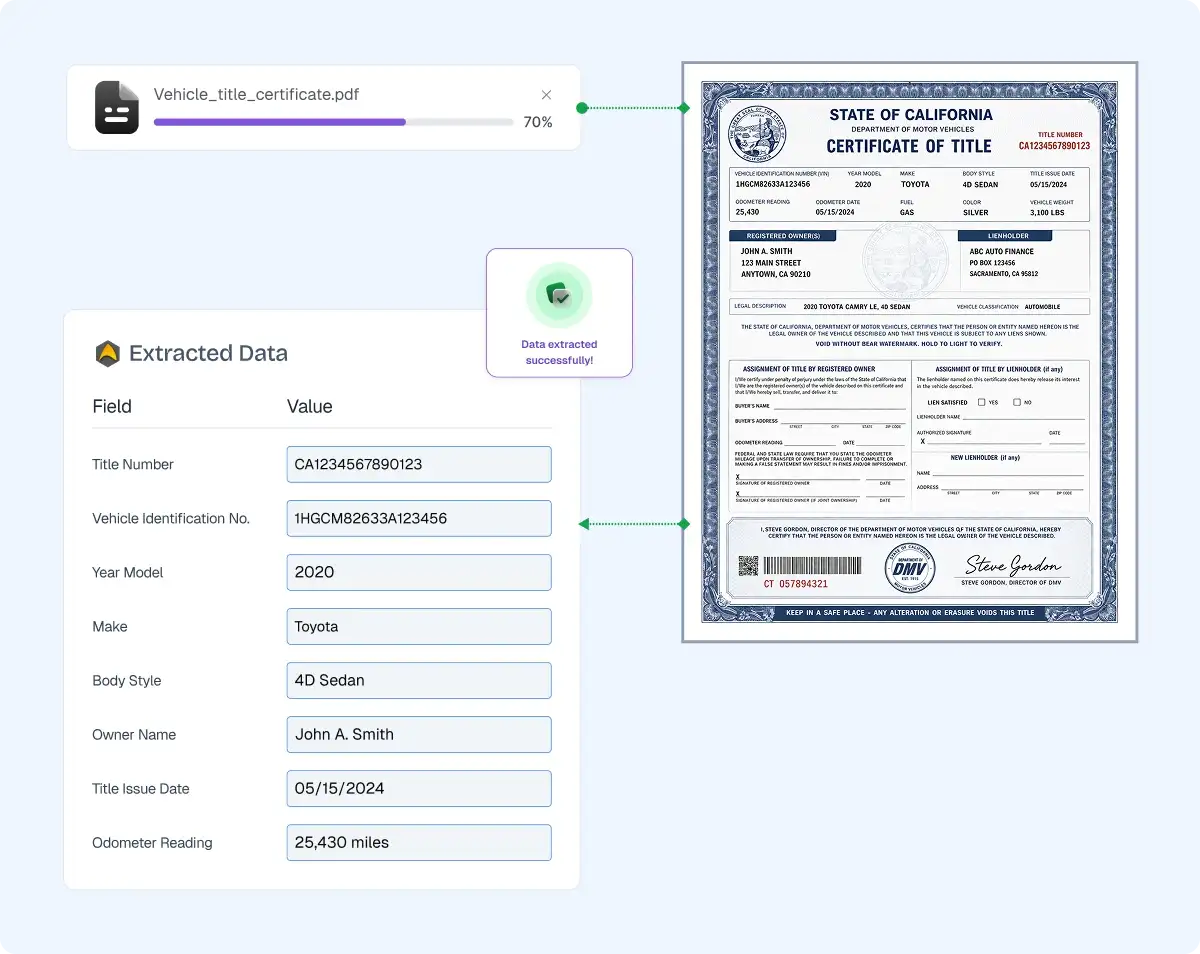Select the Extracted Data panel logo icon
The width and height of the screenshot is (1200, 954).
pyautogui.click(x=107, y=353)
